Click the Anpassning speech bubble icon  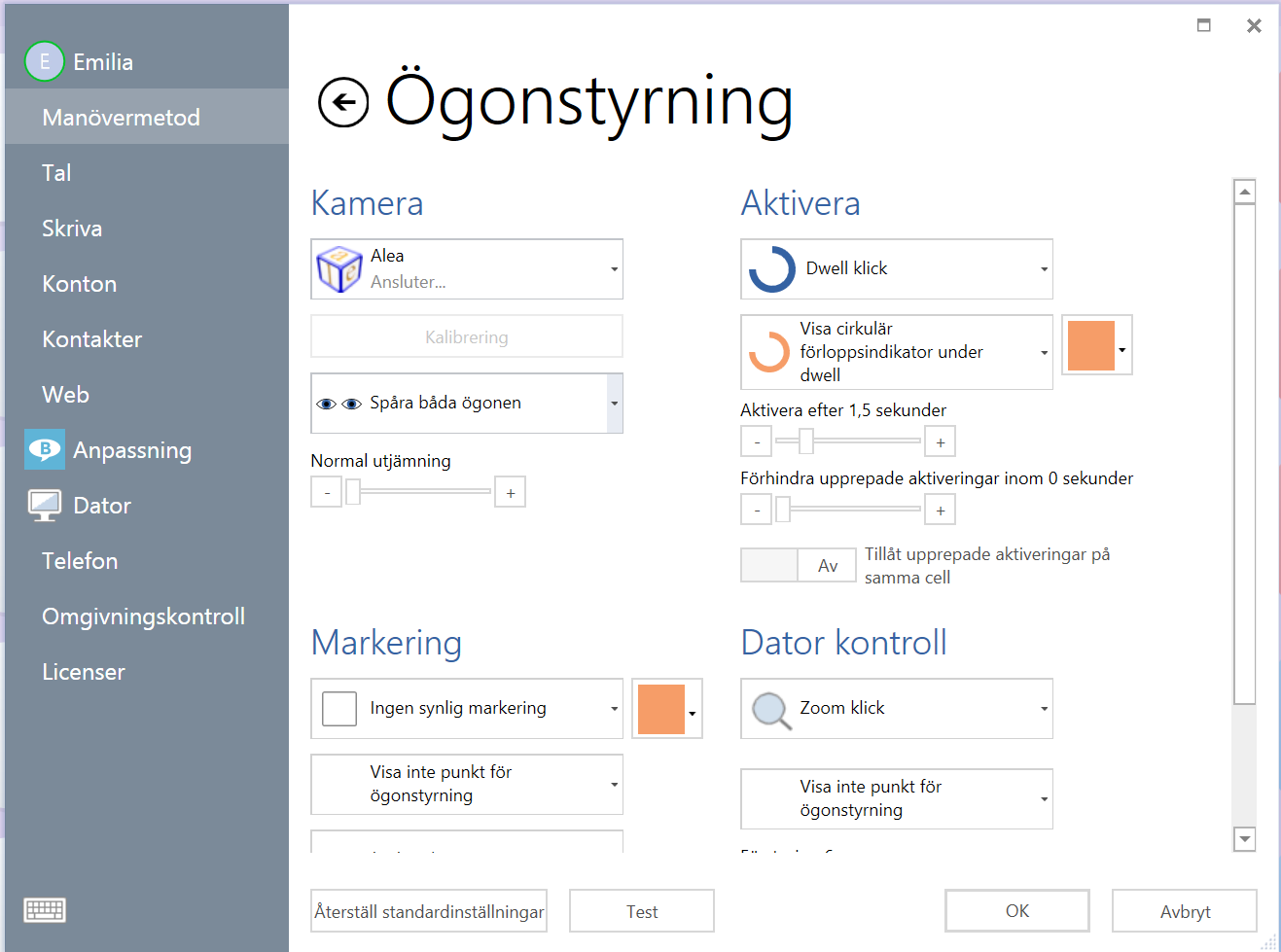pyautogui.click(x=45, y=449)
